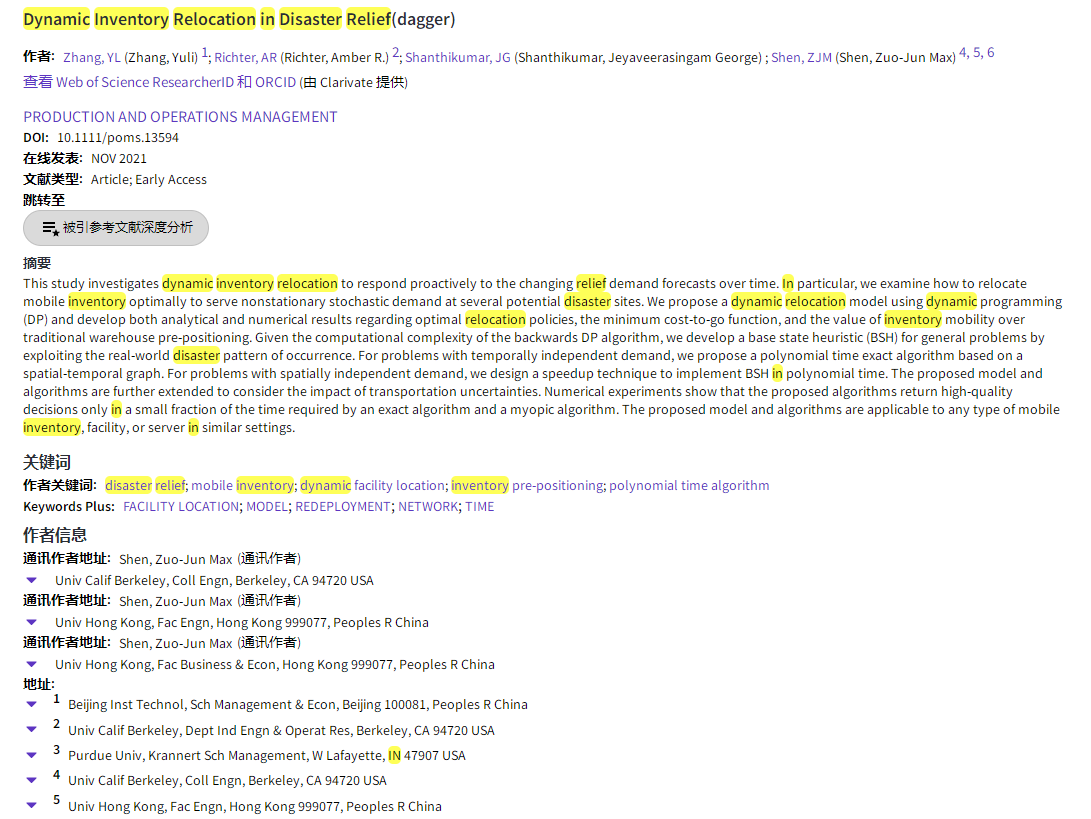Click the author keyword inventory pre-positioning
Screen dimensions: 1091x819
tap(526, 486)
